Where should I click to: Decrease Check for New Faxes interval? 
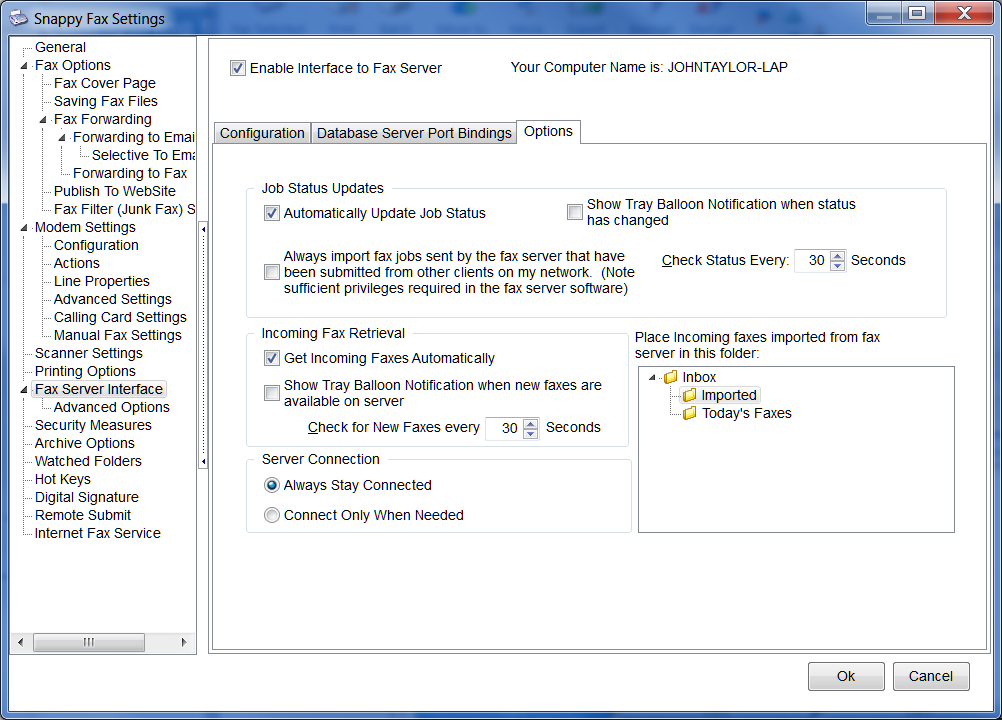[x=530, y=433]
